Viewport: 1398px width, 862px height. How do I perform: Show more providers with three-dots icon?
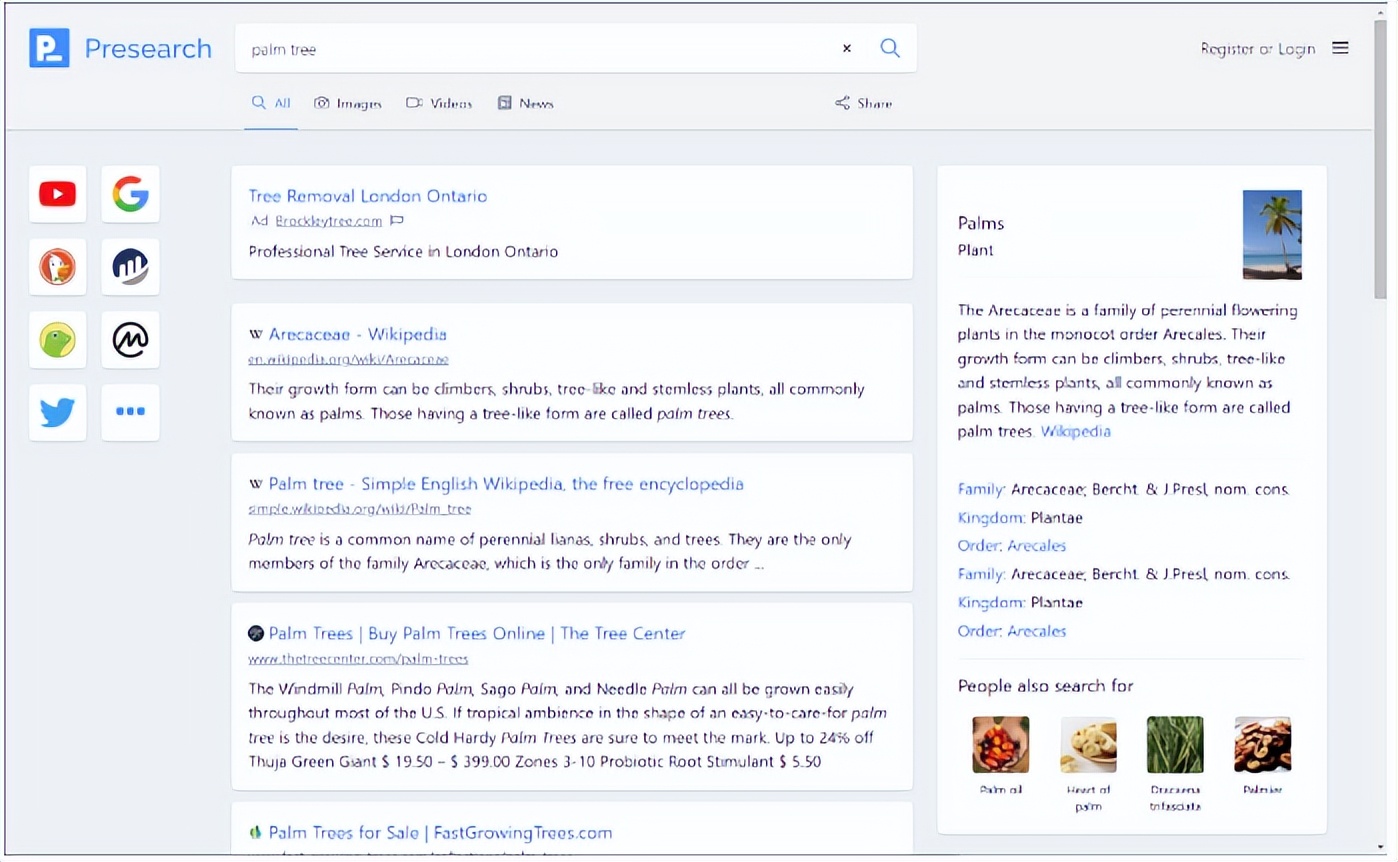(130, 412)
